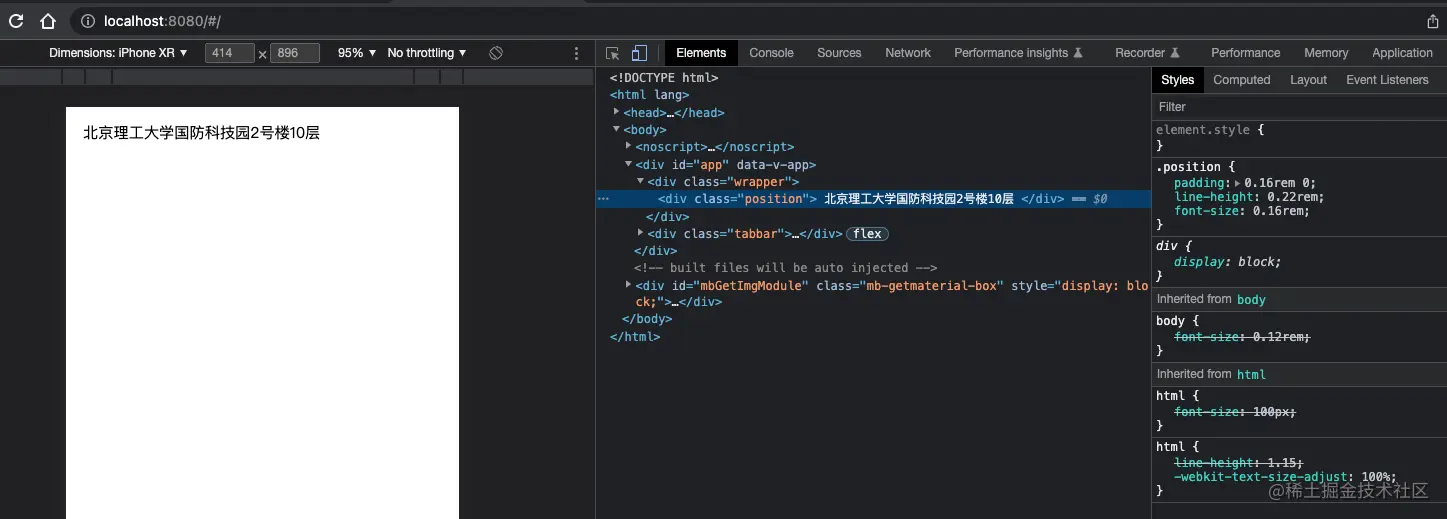Open the Memory tab
The height and width of the screenshot is (519, 1447).
(1326, 53)
